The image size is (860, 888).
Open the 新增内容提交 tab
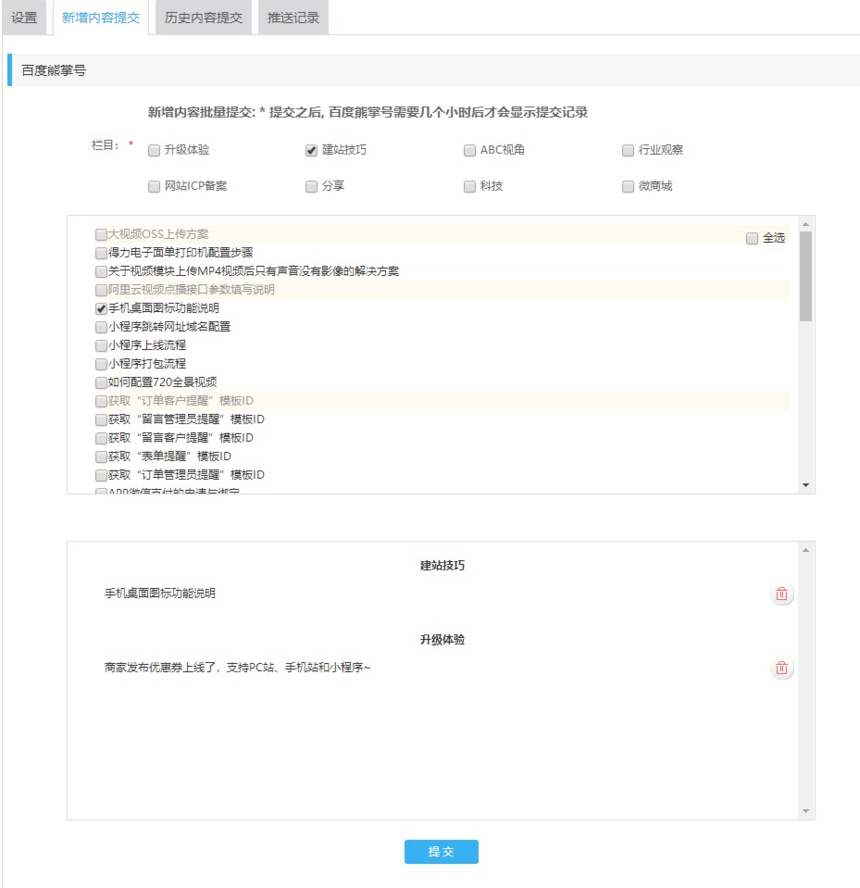click(101, 18)
